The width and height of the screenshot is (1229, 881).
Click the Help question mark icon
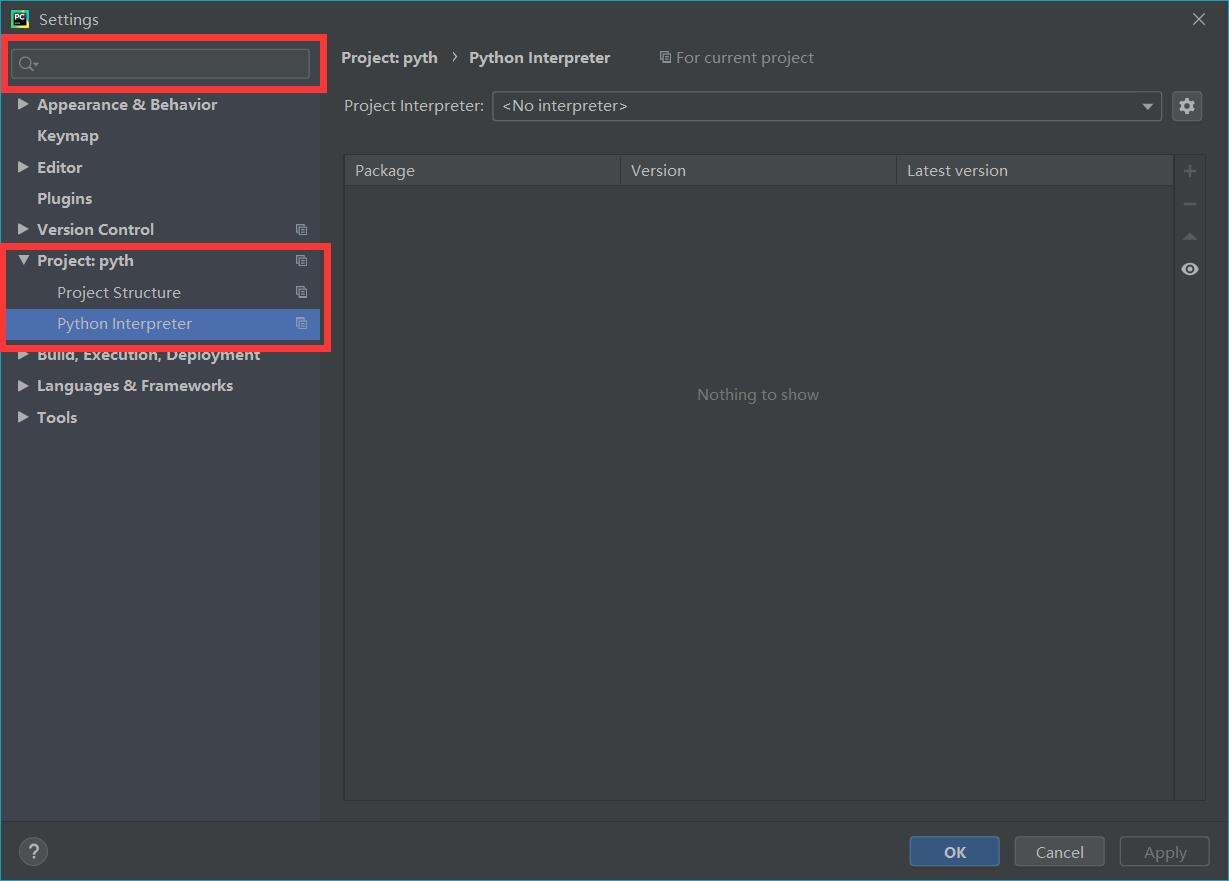(x=33, y=851)
